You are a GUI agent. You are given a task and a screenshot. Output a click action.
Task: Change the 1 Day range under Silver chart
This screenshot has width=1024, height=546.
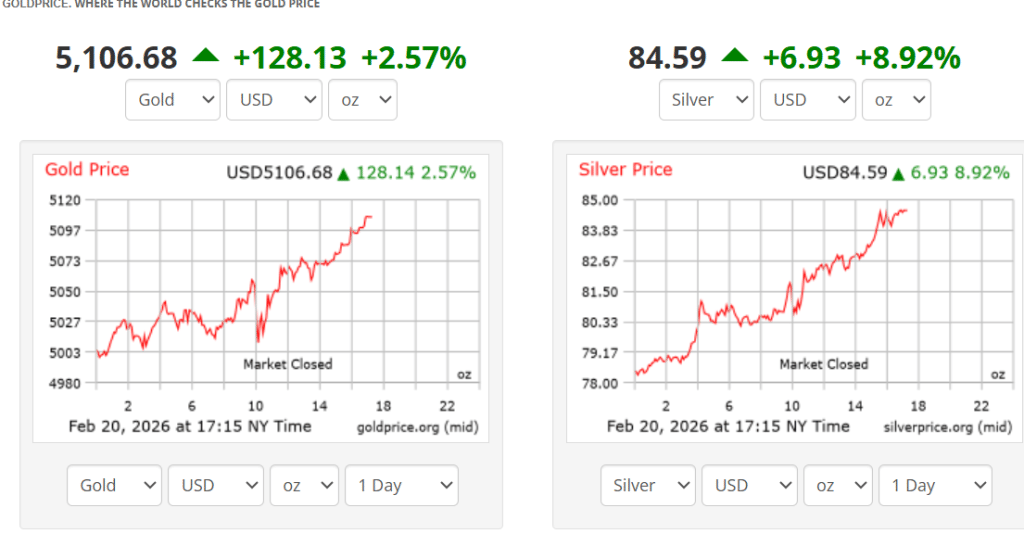[x=935, y=486]
